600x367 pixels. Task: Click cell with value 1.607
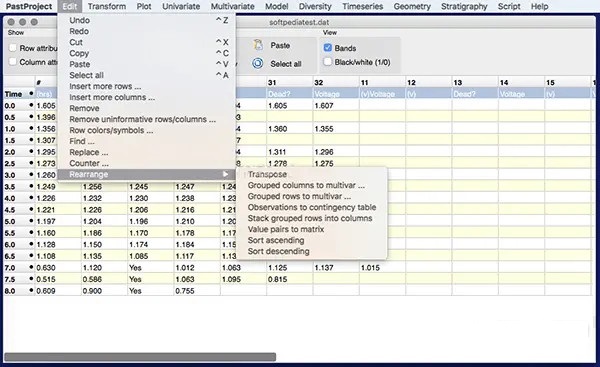tap(336, 106)
